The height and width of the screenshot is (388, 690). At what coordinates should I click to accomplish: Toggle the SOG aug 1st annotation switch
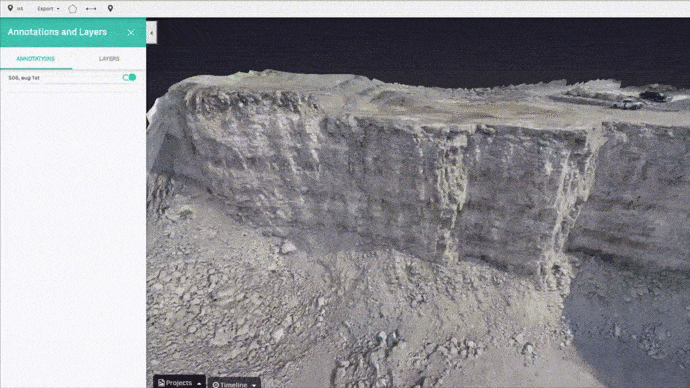tap(129, 77)
